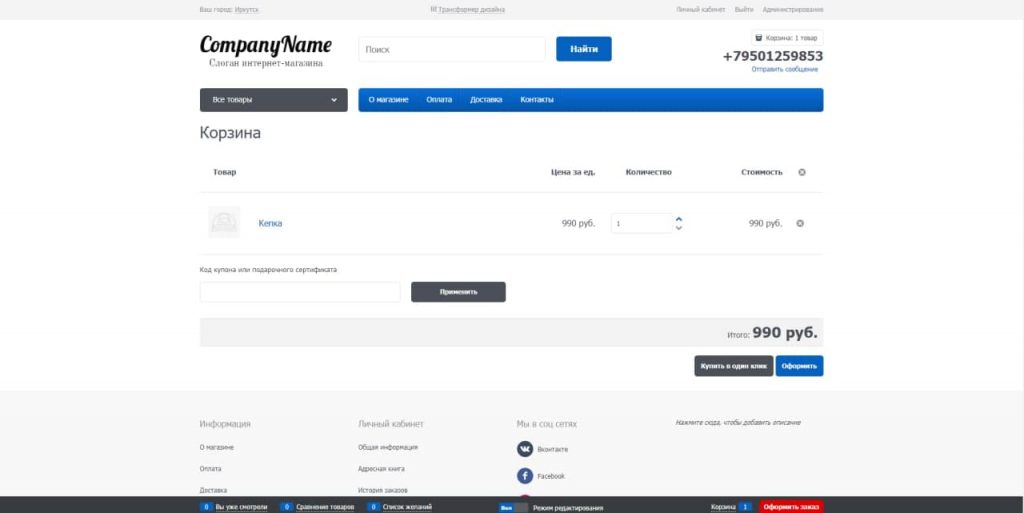Open the О магазине menu item
This screenshot has height=513, width=1024.
(388, 100)
